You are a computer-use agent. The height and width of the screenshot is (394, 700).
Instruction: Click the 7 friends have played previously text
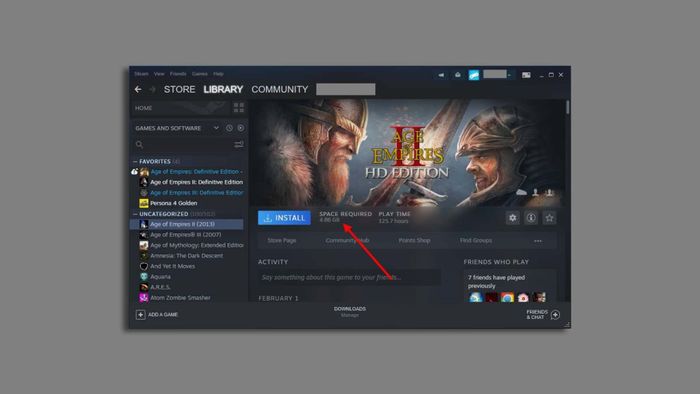point(496,282)
